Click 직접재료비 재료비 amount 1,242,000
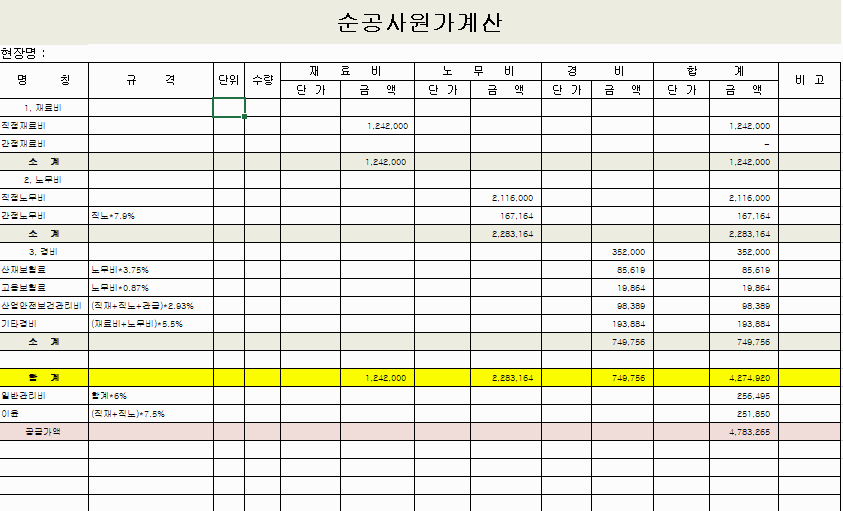Viewport: 843px width, 511px height. coord(388,126)
